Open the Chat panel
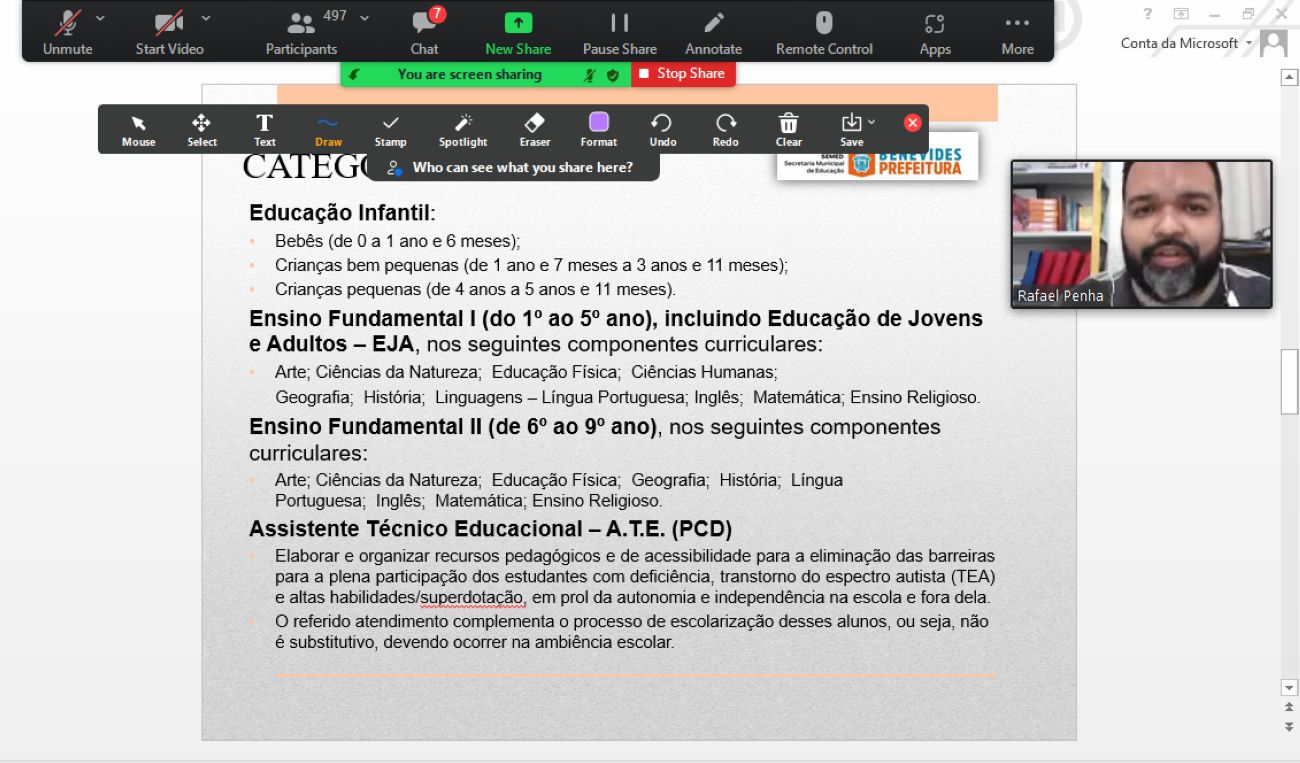Screen dimensions: 1300x763 pyautogui.click(x=424, y=31)
